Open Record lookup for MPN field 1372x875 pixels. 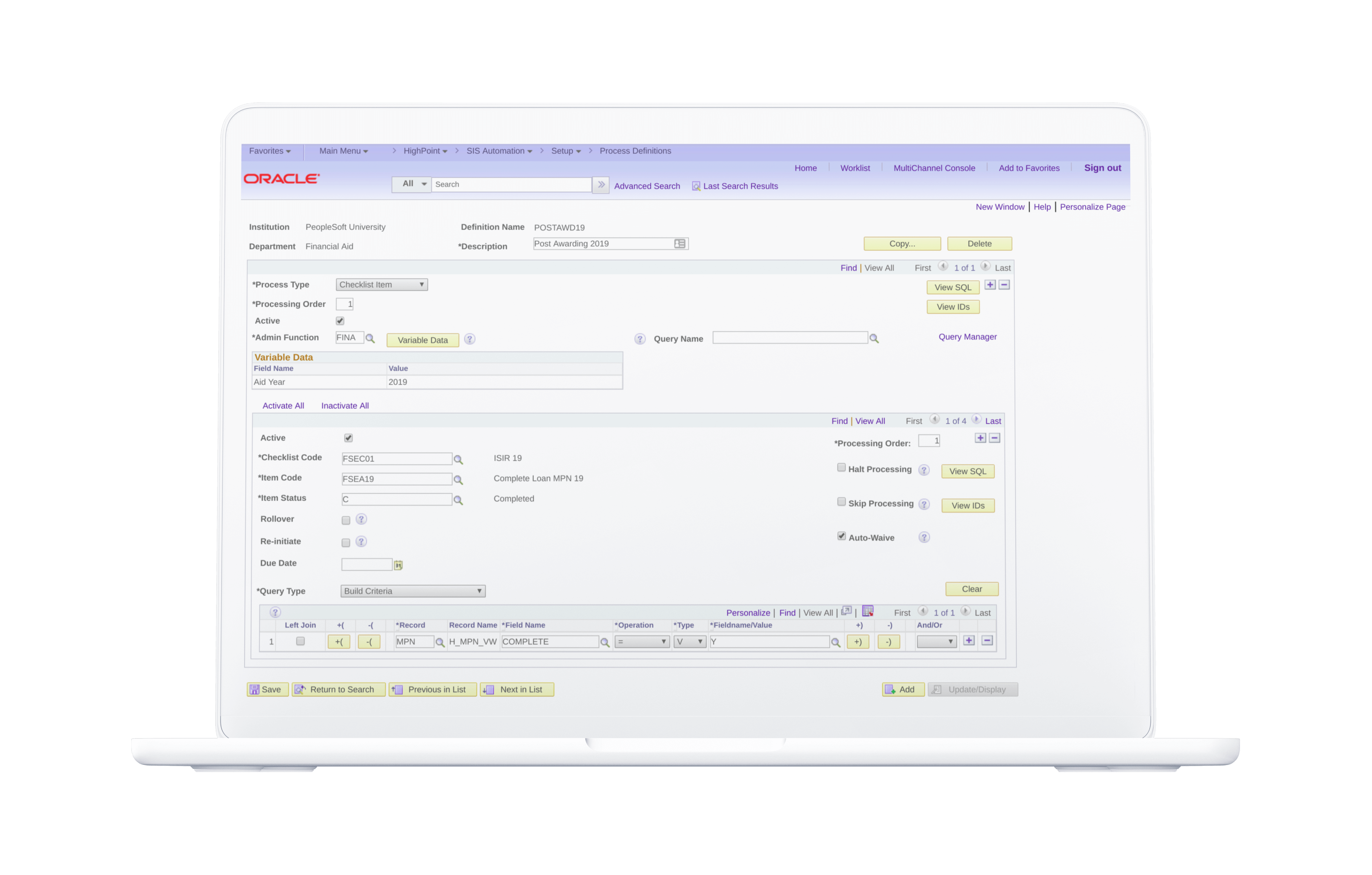click(x=440, y=642)
